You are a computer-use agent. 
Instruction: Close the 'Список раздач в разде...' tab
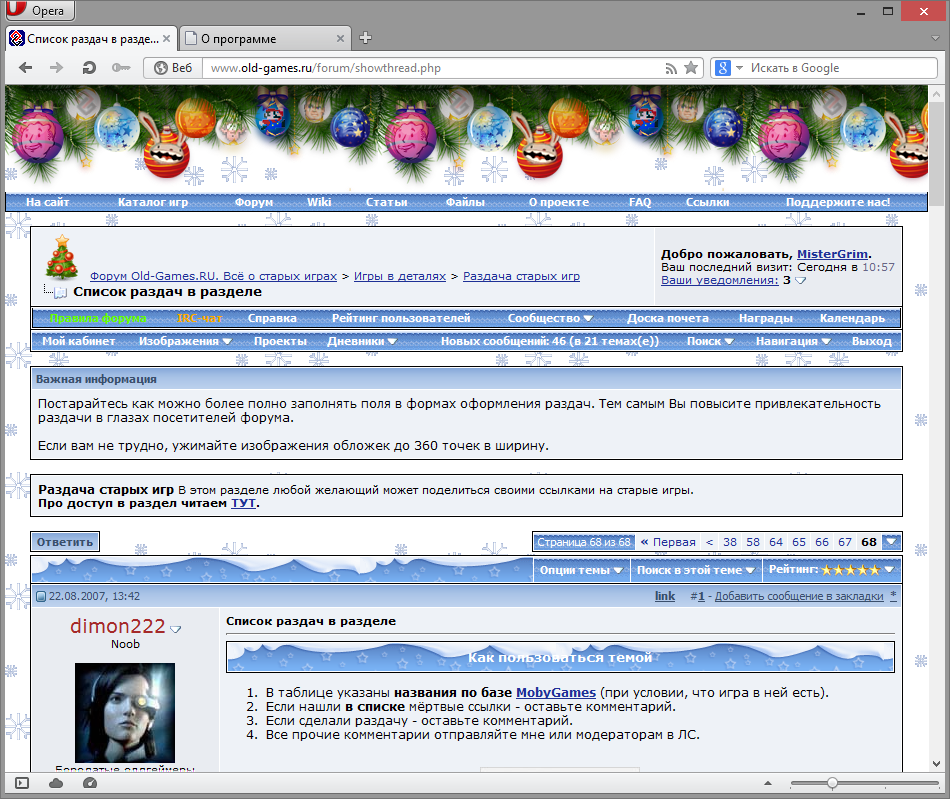pos(167,39)
